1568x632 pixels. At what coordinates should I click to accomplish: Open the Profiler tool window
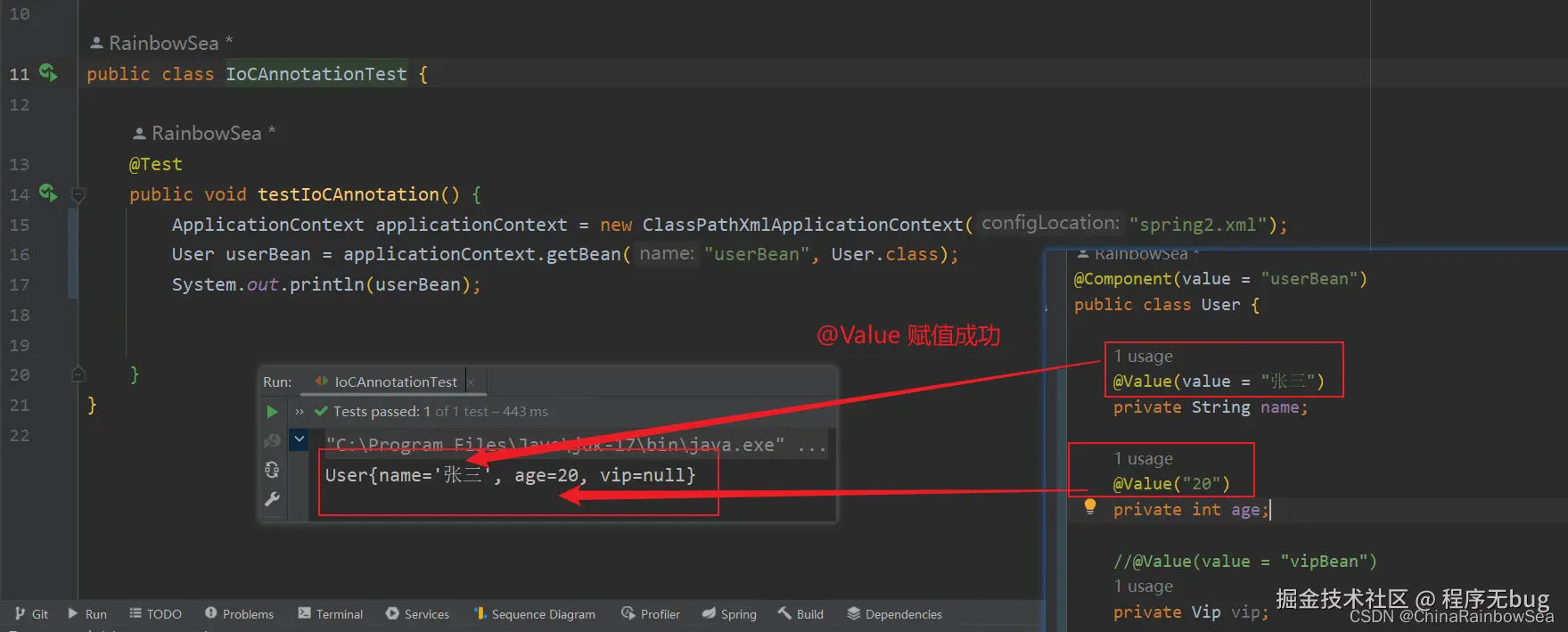651,614
